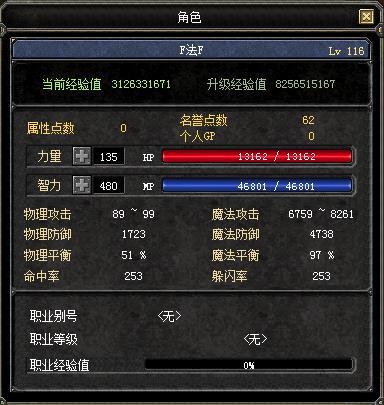The height and width of the screenshot is (405, 384).
Task: Click the blue MP bar
Action: point(257,185)
